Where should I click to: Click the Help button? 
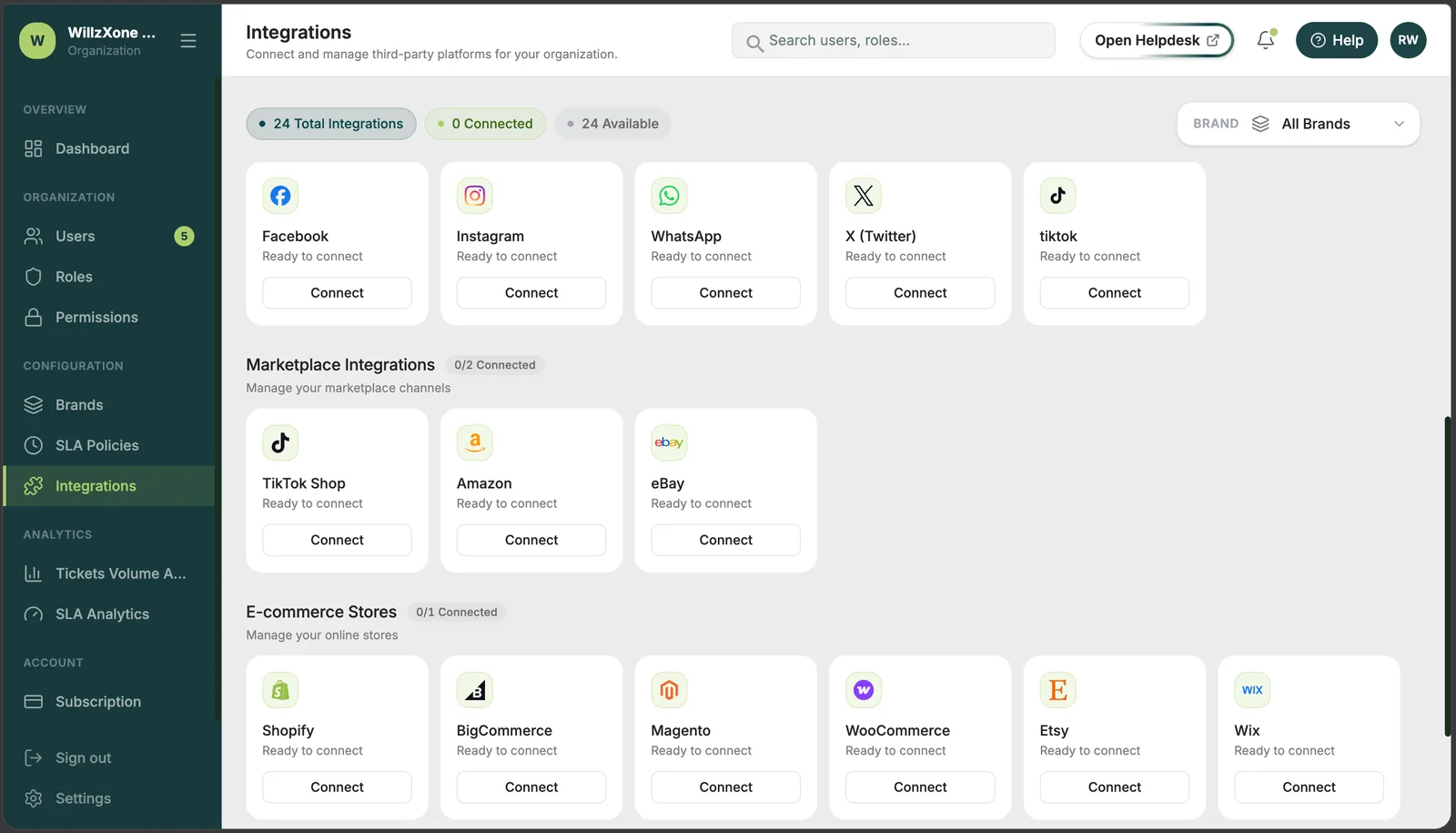tap(1336, 40)
